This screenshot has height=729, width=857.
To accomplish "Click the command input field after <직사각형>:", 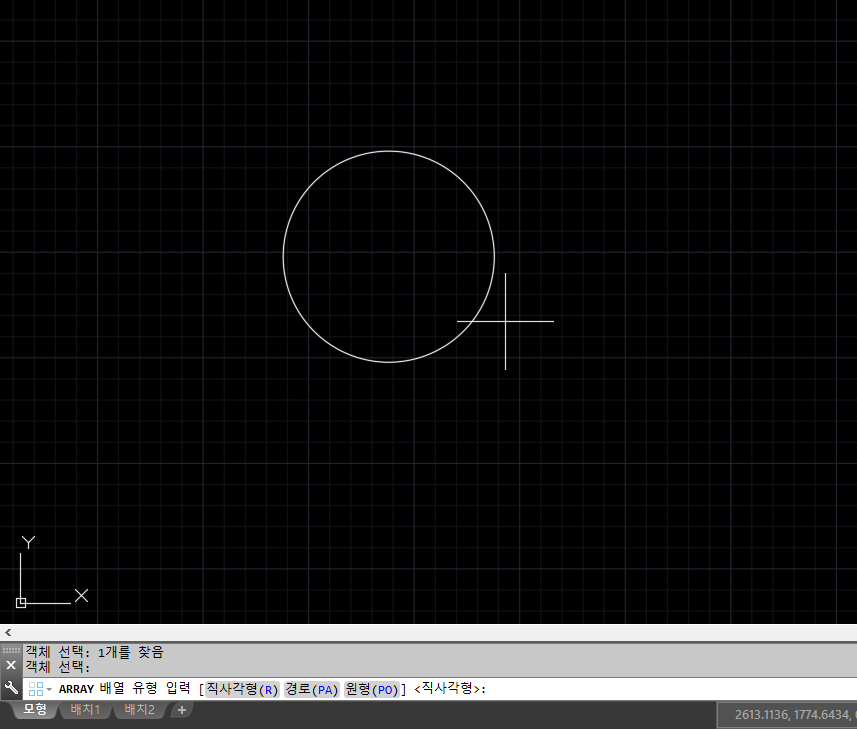I will click(670, 689).
